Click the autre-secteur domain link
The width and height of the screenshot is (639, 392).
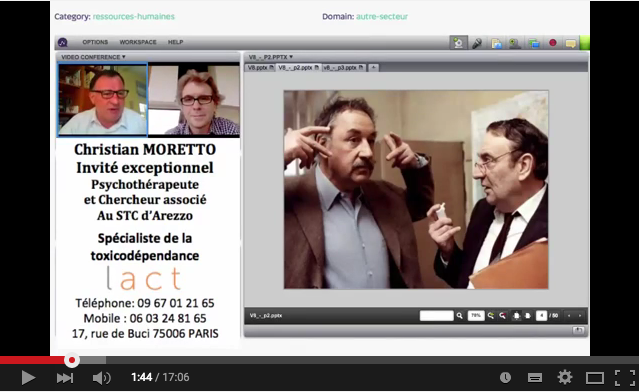click(x=382, y=17)
